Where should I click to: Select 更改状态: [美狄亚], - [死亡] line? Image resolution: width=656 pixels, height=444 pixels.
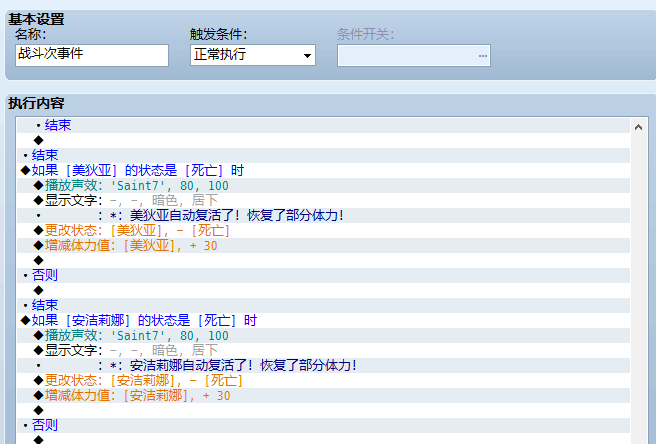[323, 231]
